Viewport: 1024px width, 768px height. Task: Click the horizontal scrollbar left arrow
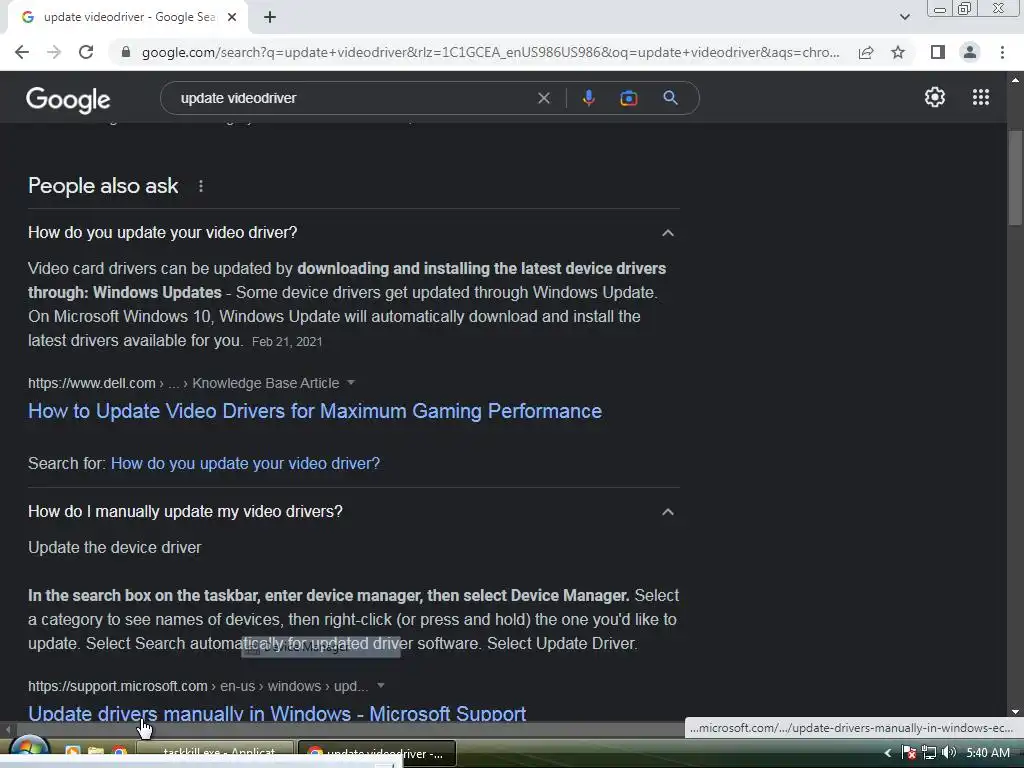tap(7, 728)
